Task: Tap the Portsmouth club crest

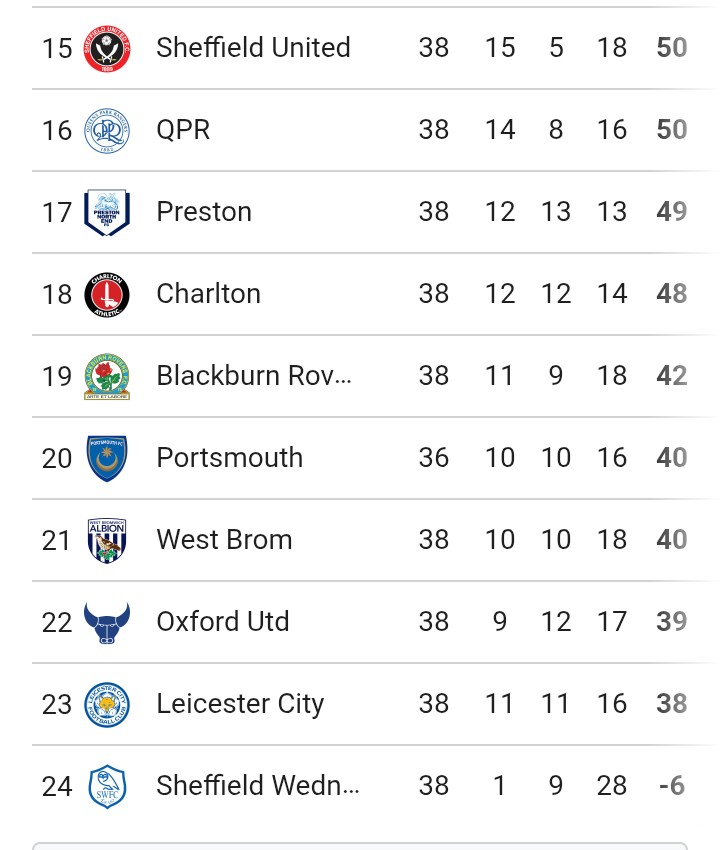Action: (107, 458)
